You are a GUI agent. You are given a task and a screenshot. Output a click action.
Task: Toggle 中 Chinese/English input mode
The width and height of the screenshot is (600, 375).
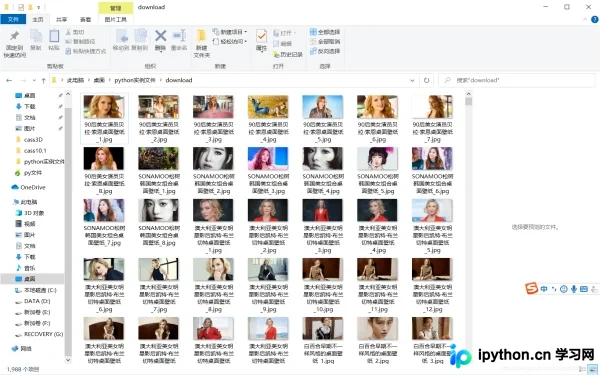[544, 289]
